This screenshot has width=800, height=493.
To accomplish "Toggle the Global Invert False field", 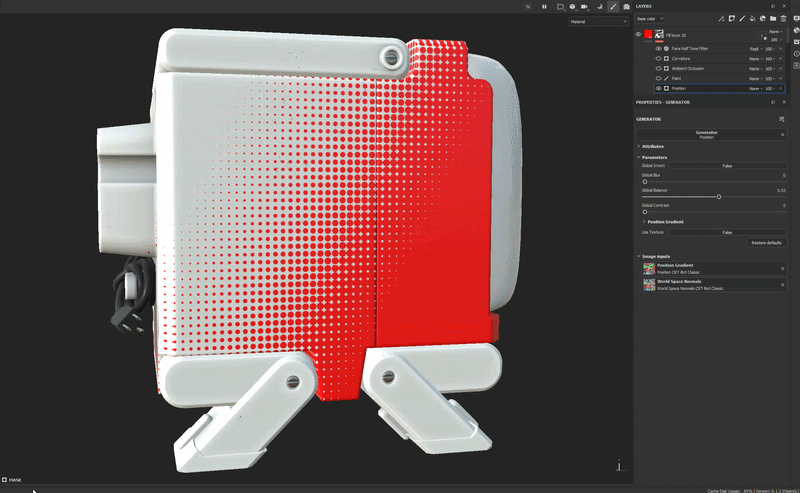I will click(x=727, y=166).
